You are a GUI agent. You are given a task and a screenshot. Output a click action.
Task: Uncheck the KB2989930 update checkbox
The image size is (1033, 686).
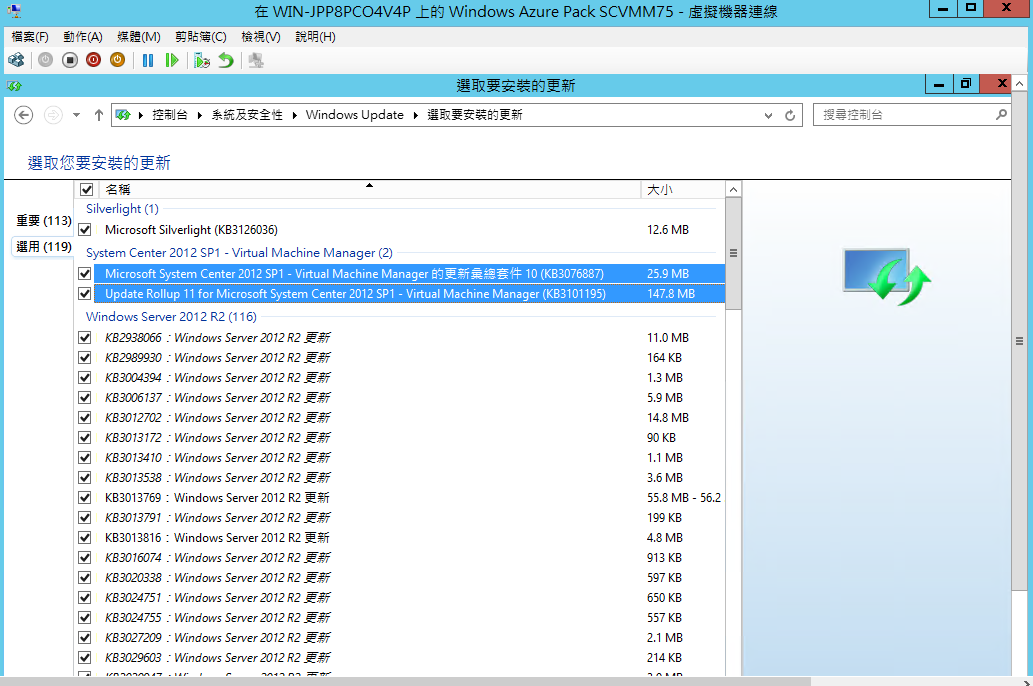tap(84, 358)
